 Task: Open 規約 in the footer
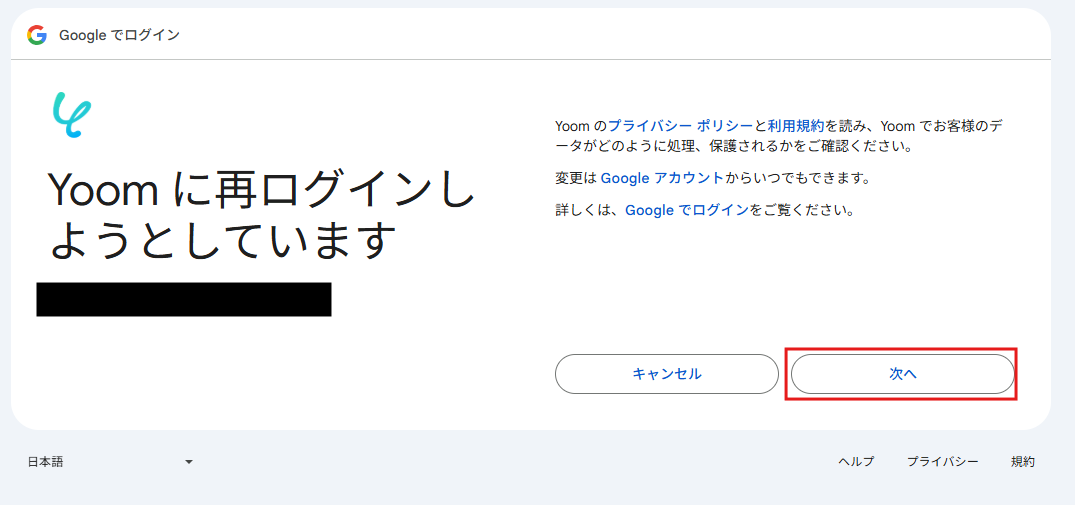tap(1022, 462)
